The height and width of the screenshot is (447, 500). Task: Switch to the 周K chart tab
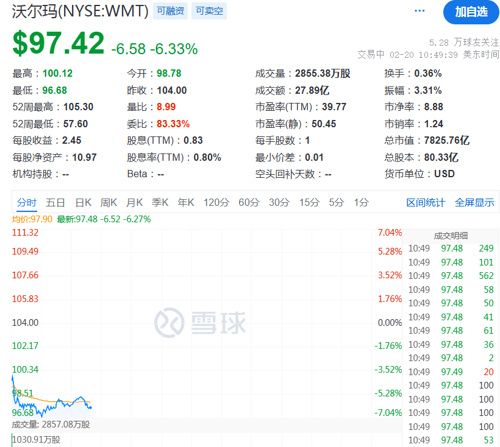(109, 202)
